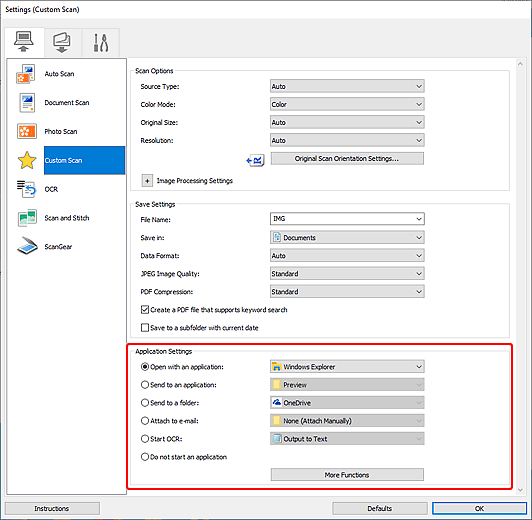Uncheck Create a PDF file that supports keyword search
The image size is (532, 520).
pyautogui.click(x=145, y=310)
